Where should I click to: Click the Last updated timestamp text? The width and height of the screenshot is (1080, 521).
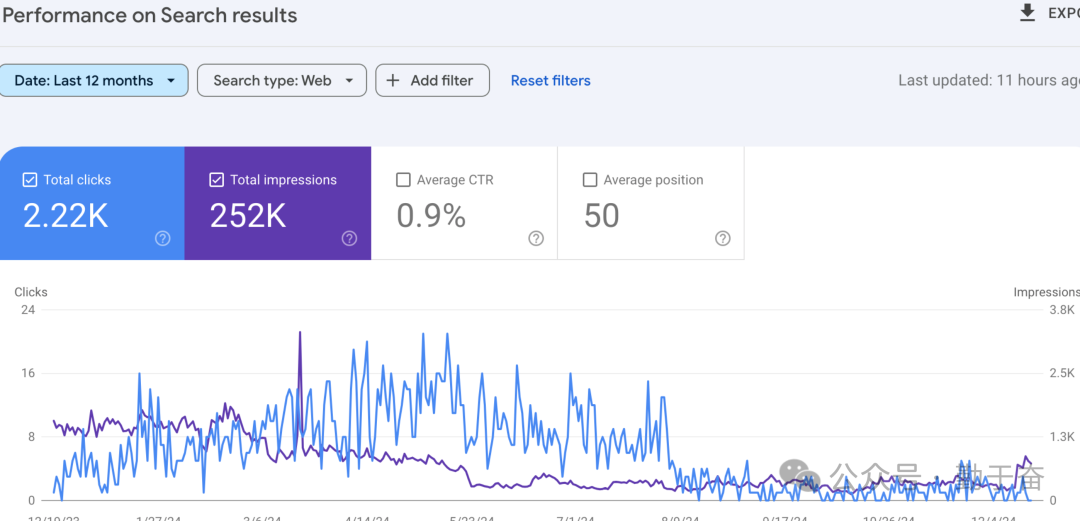tap(988, 80)
